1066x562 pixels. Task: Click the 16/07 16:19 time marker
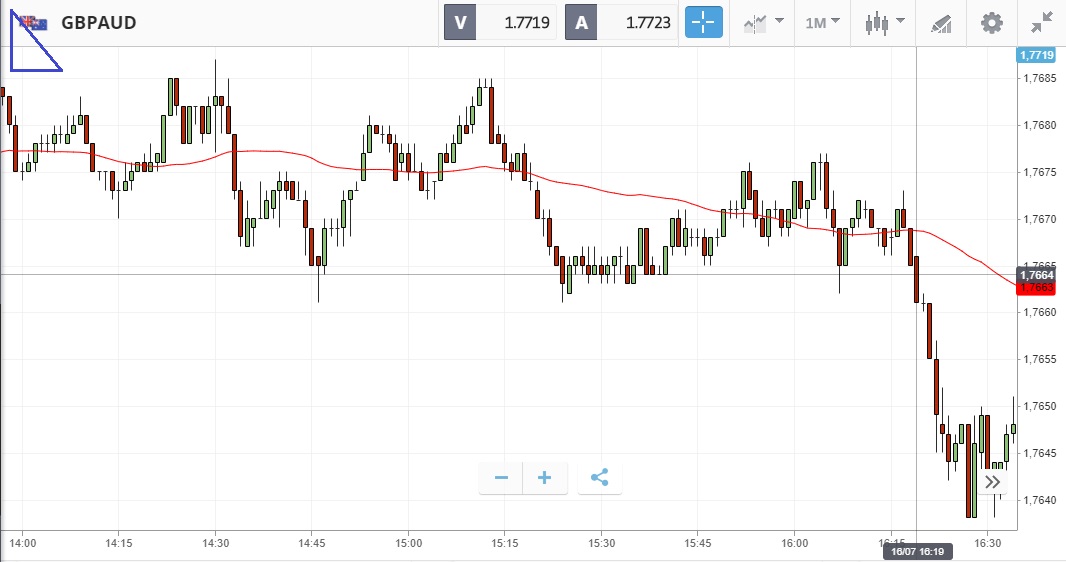click(x=916, y=551)
